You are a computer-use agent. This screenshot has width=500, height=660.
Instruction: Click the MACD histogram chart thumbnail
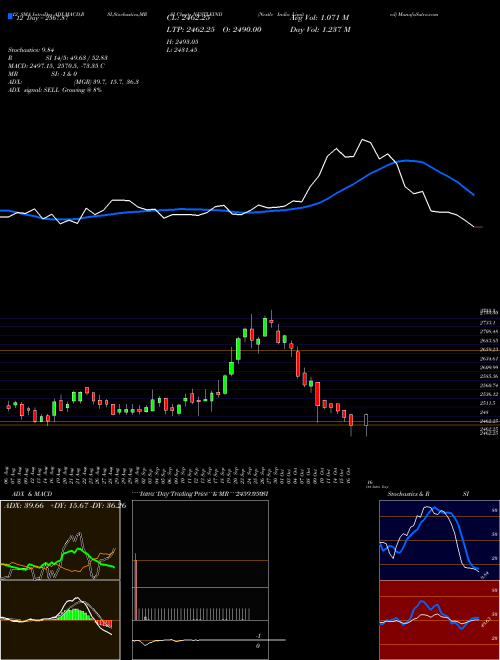click(60, 620)
